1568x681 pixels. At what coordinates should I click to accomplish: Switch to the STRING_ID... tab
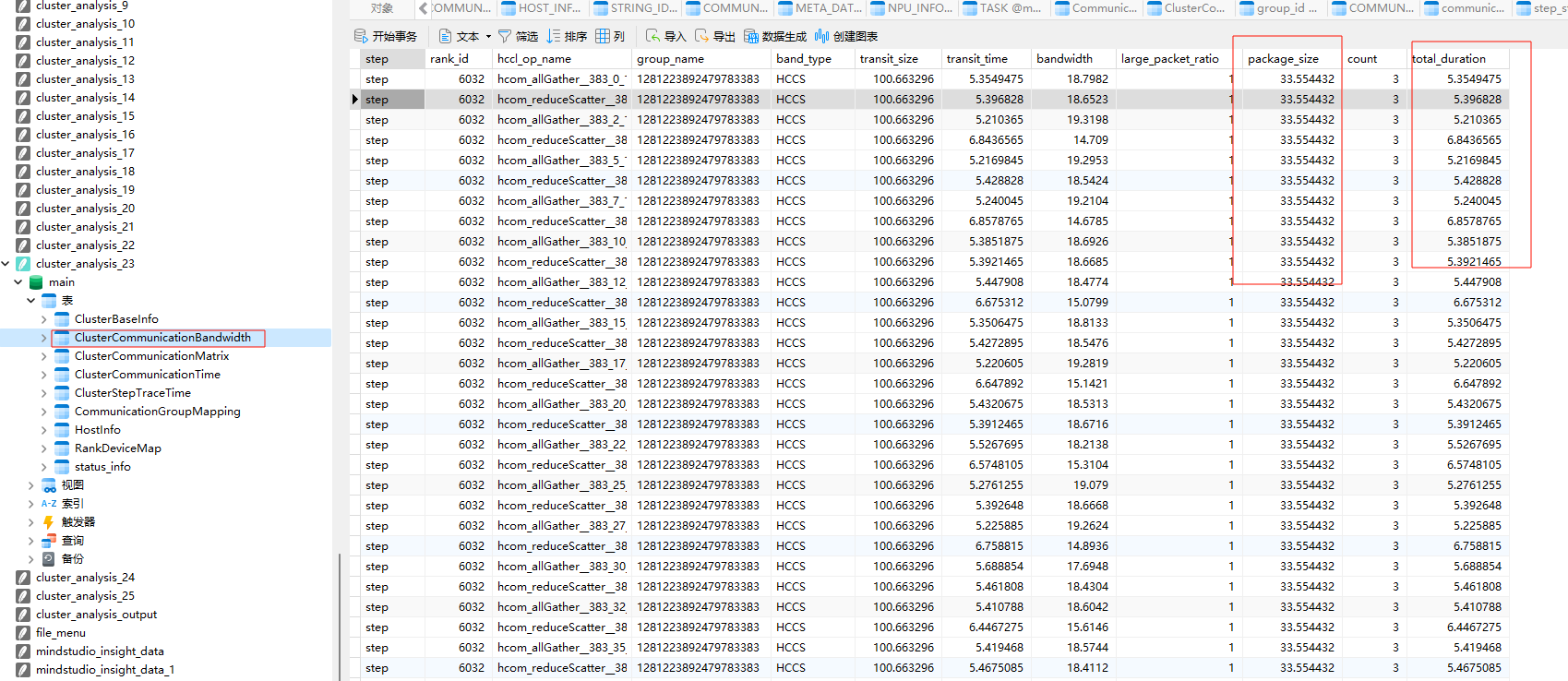(636, 8)
